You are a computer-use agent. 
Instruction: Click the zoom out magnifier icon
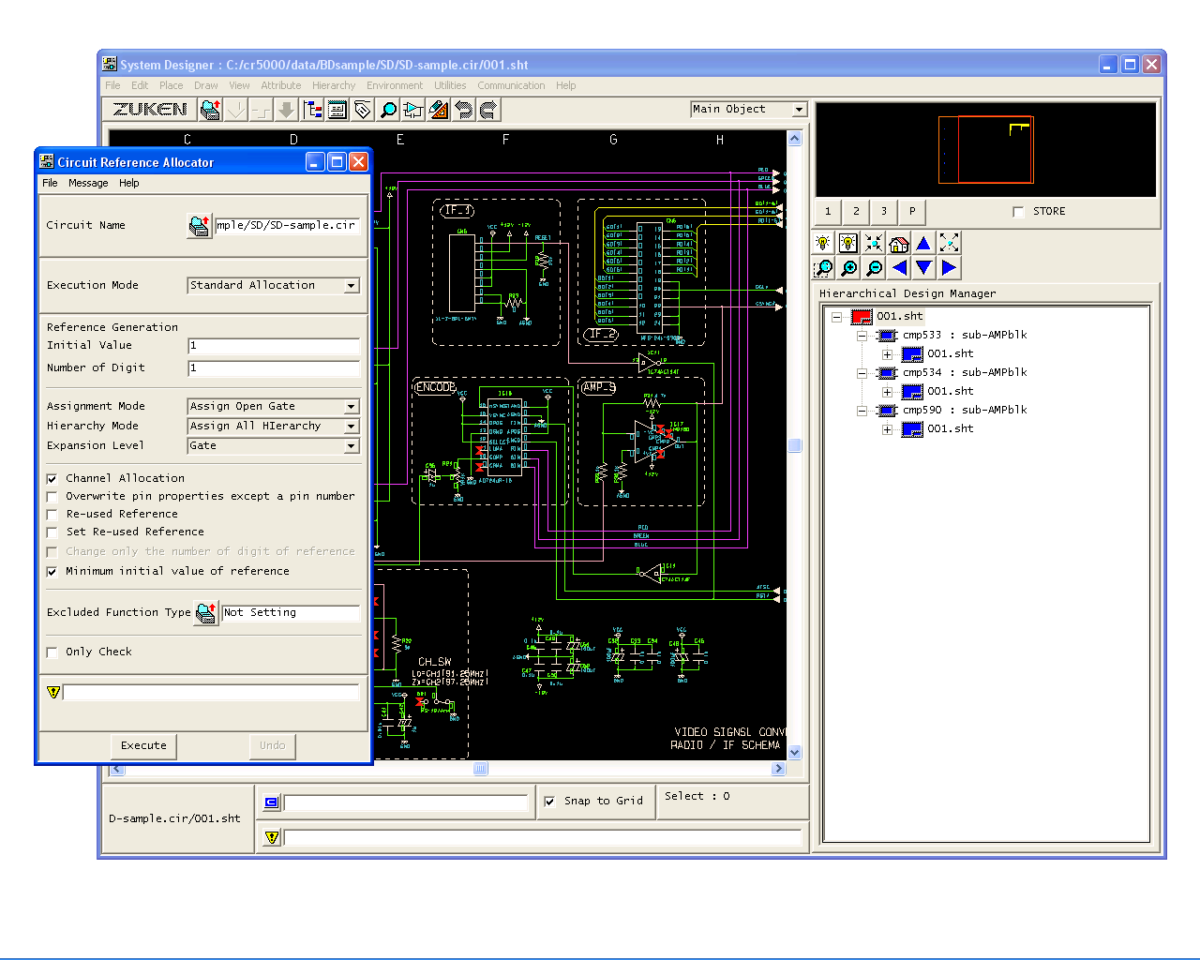[x=874, y=268]
